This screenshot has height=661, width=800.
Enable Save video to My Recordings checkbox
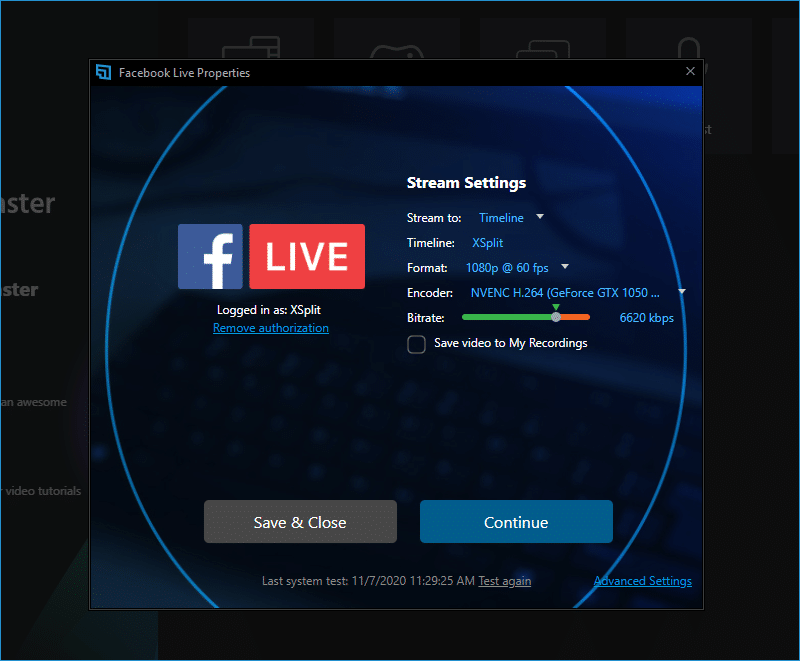click(x=416, y=344)
